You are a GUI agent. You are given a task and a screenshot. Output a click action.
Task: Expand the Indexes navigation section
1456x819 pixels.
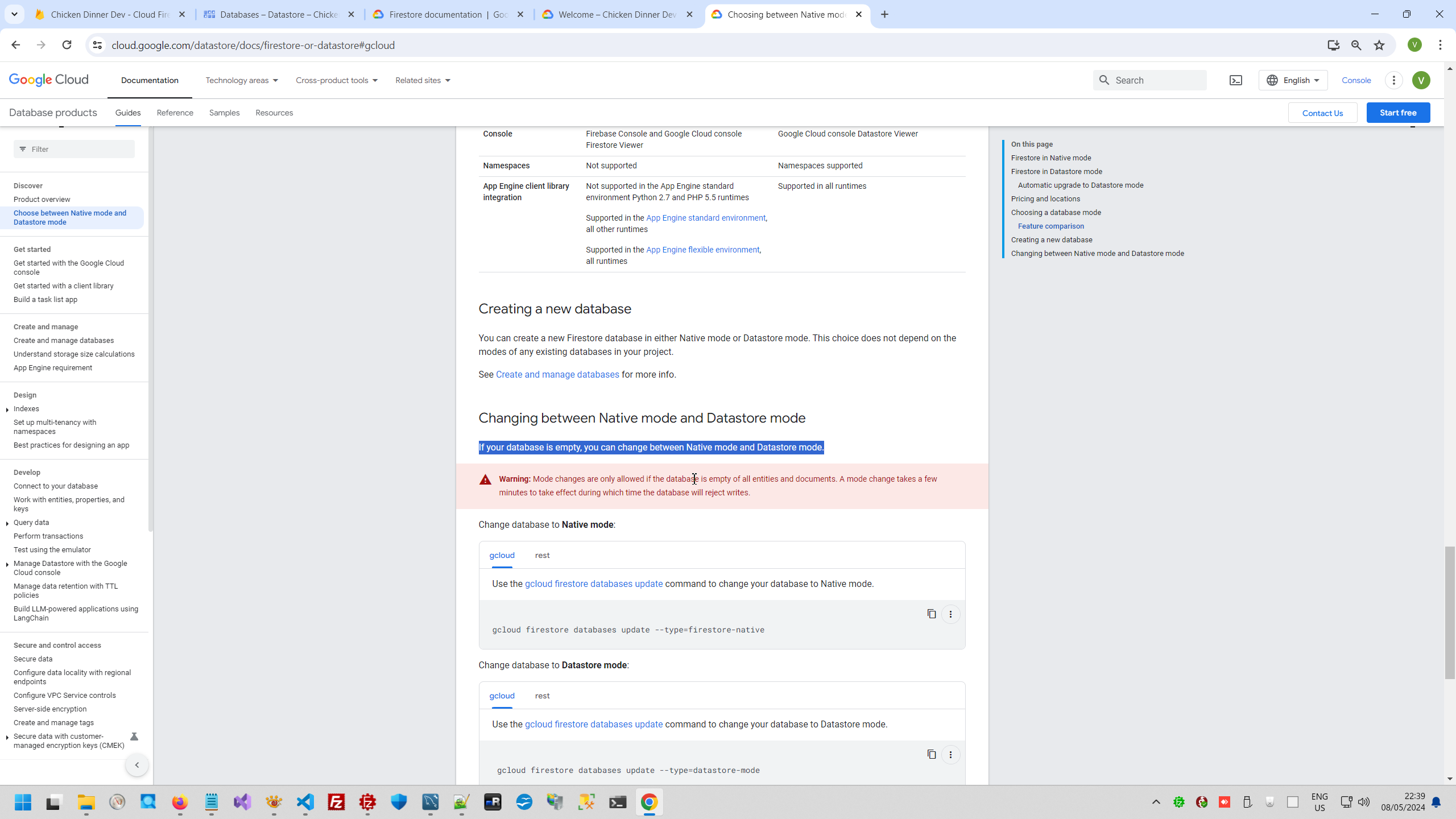click(7, 409)
